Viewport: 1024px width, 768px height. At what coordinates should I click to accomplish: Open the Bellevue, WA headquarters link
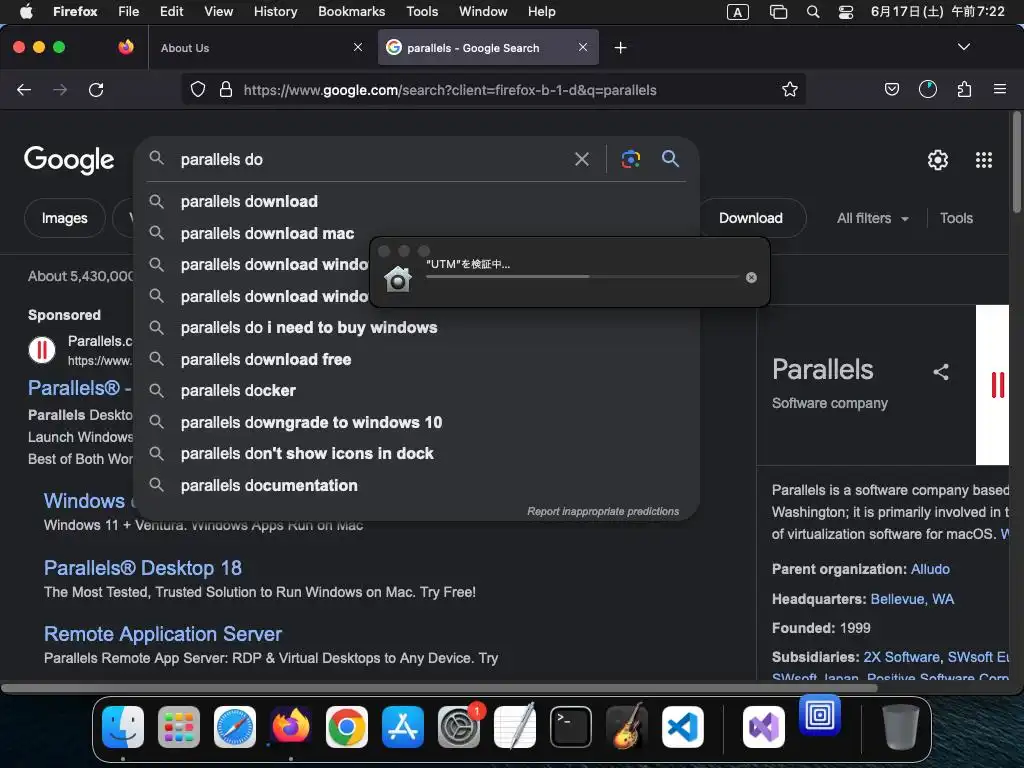tap(912, 599)
